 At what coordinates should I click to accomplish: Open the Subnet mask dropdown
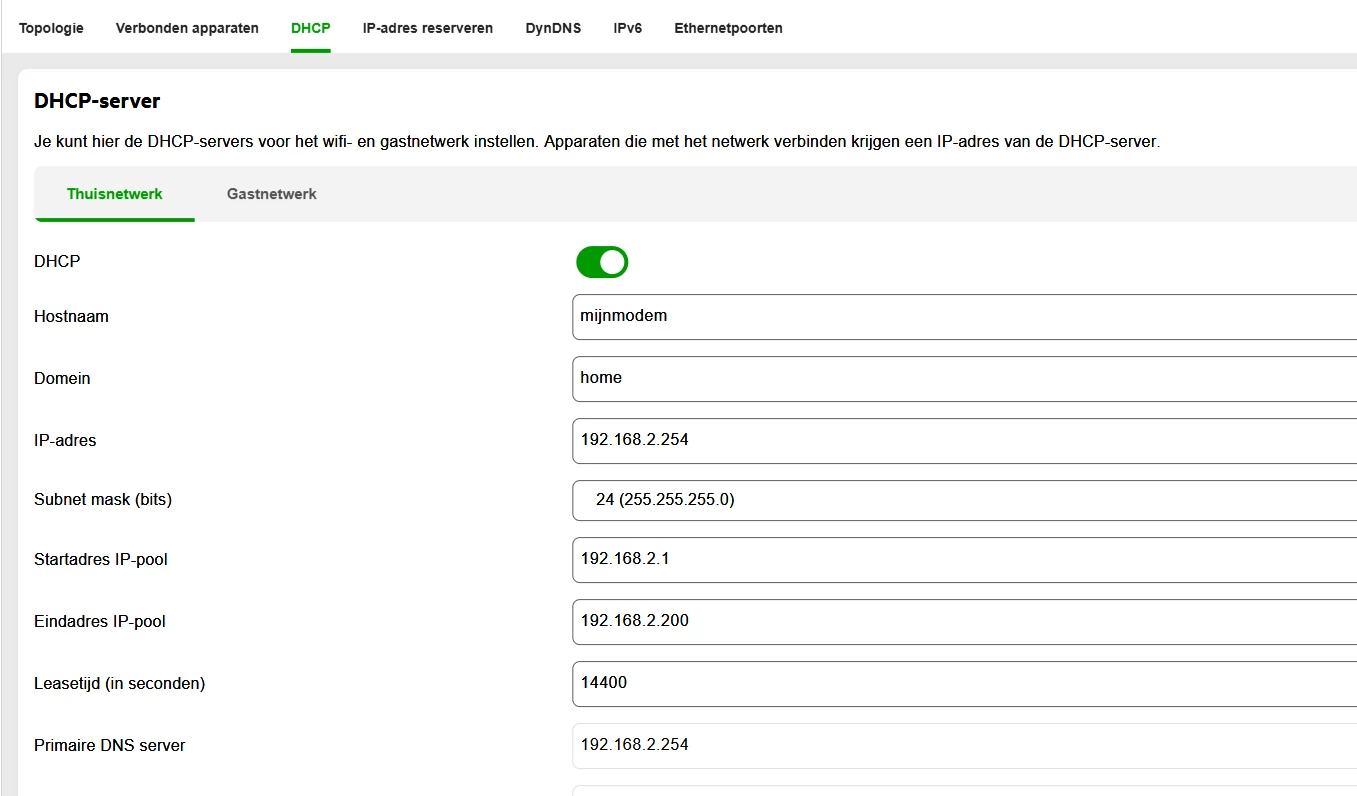pyautogui.click(x=965, y=500)
